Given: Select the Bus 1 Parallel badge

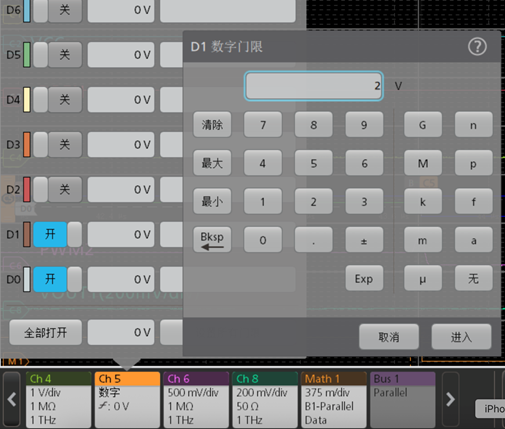Looking at the screenshot, I should click(403, 399).
